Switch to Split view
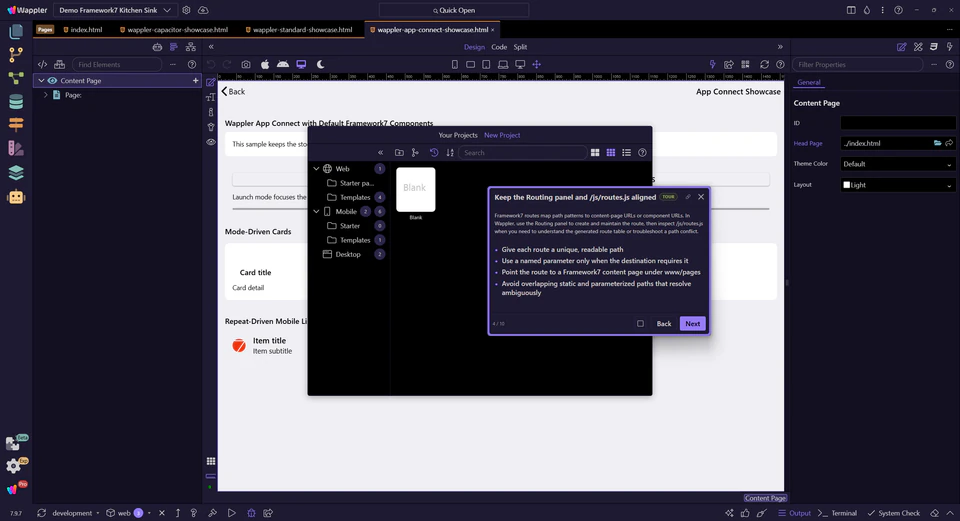This screenshot has height=521, width=960. point(520,47)
